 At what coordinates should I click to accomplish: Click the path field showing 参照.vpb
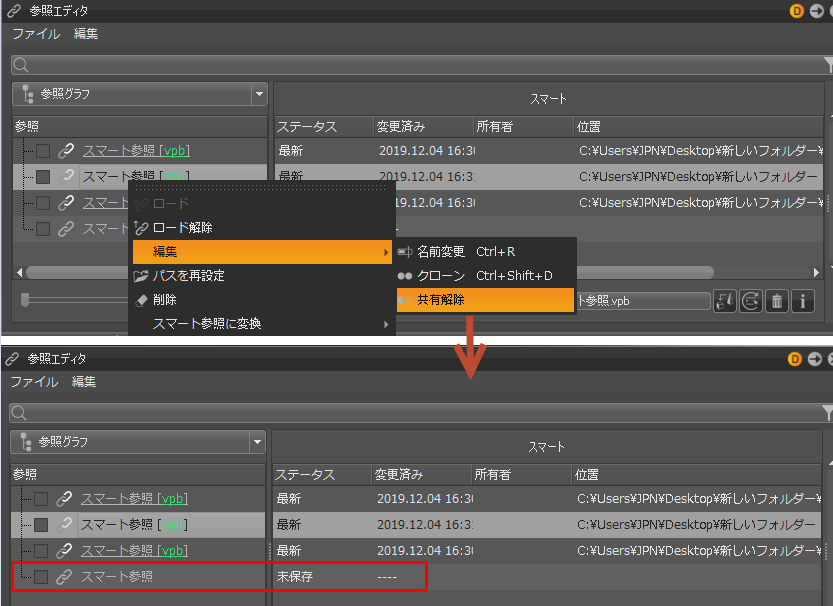(643, 301)
